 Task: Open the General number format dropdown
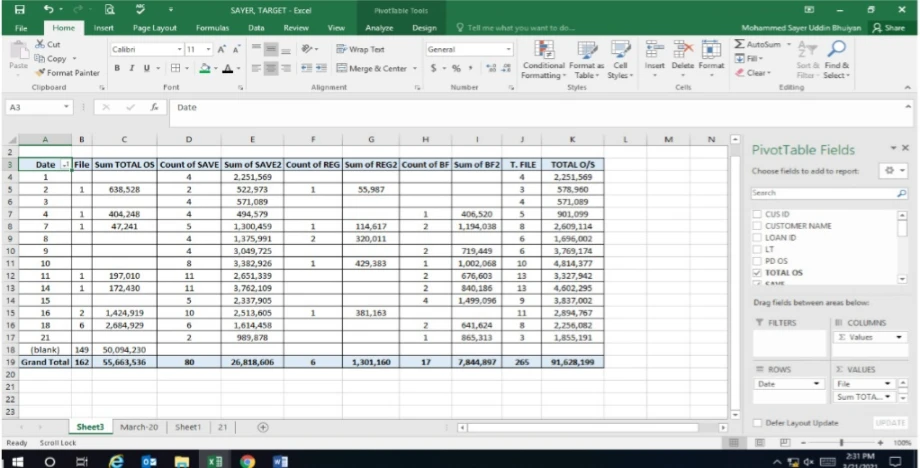coord(509,49)
